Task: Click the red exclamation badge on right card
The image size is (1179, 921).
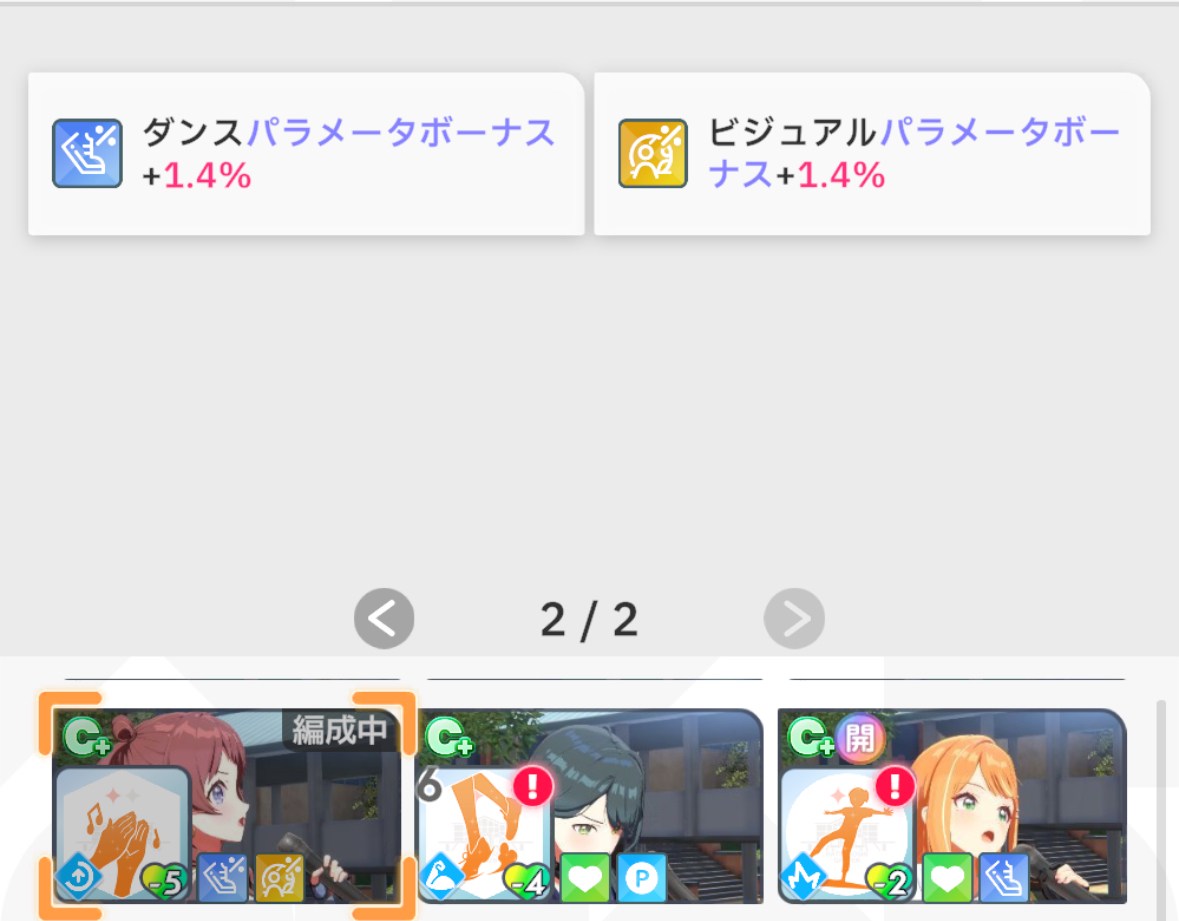Action: pos(896,786)
